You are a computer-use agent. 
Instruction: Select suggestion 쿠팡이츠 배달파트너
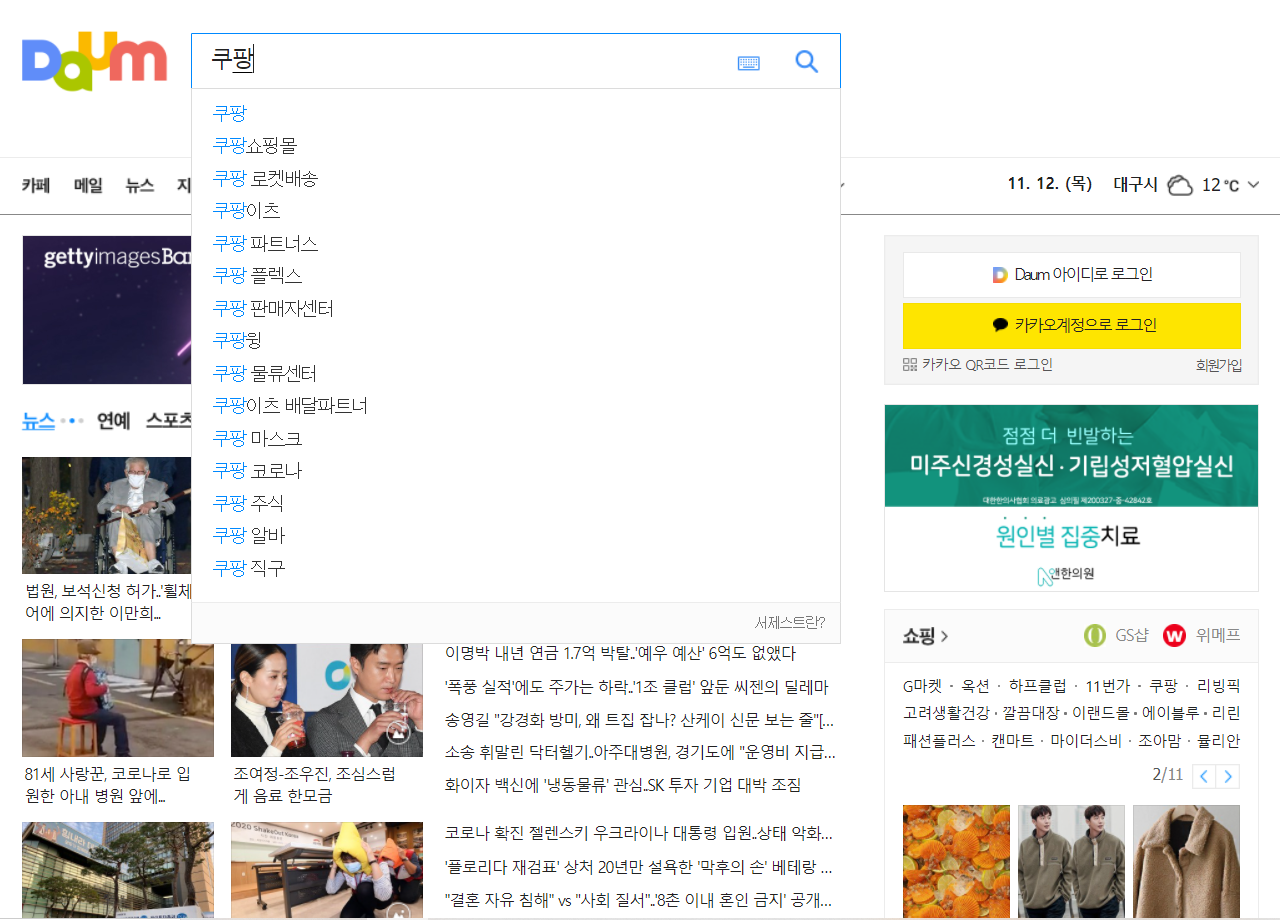point(290,405)
